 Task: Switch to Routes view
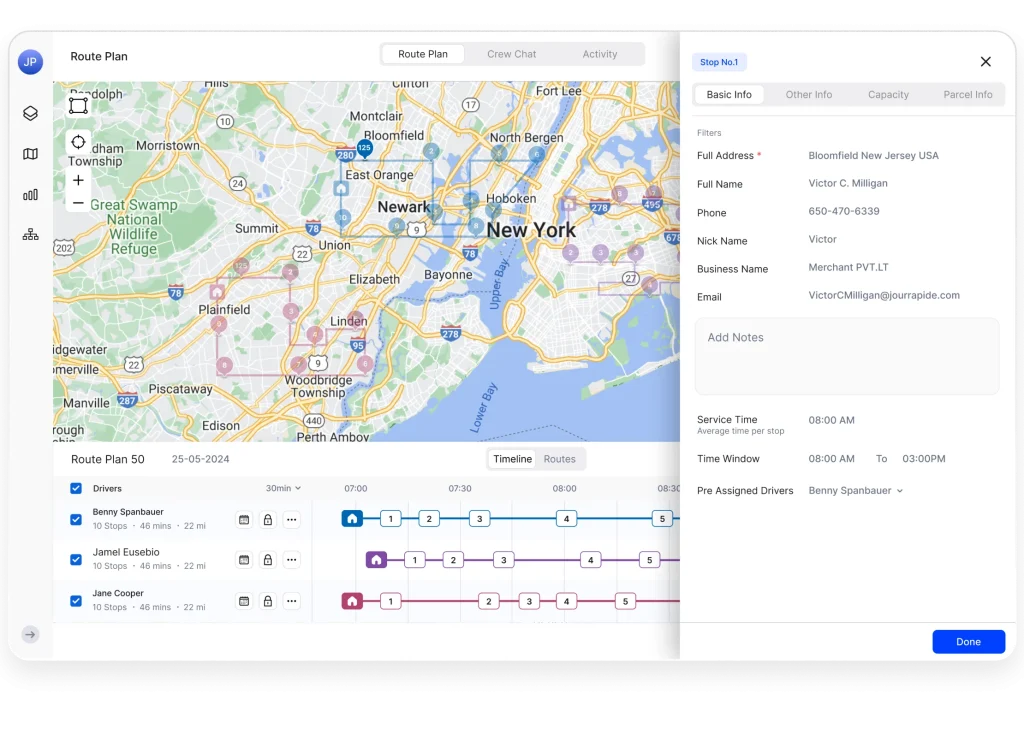(x=560, y=459)
